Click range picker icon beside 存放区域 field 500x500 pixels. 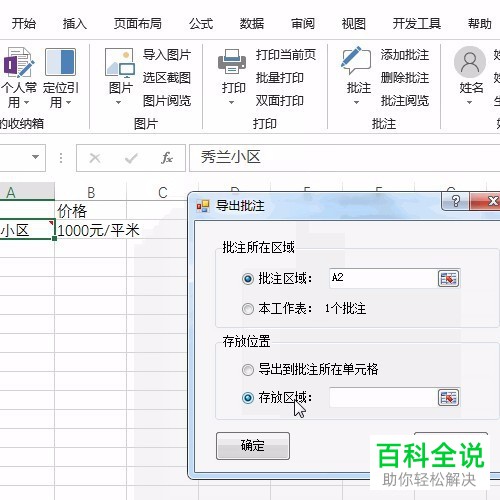(448, 397)
